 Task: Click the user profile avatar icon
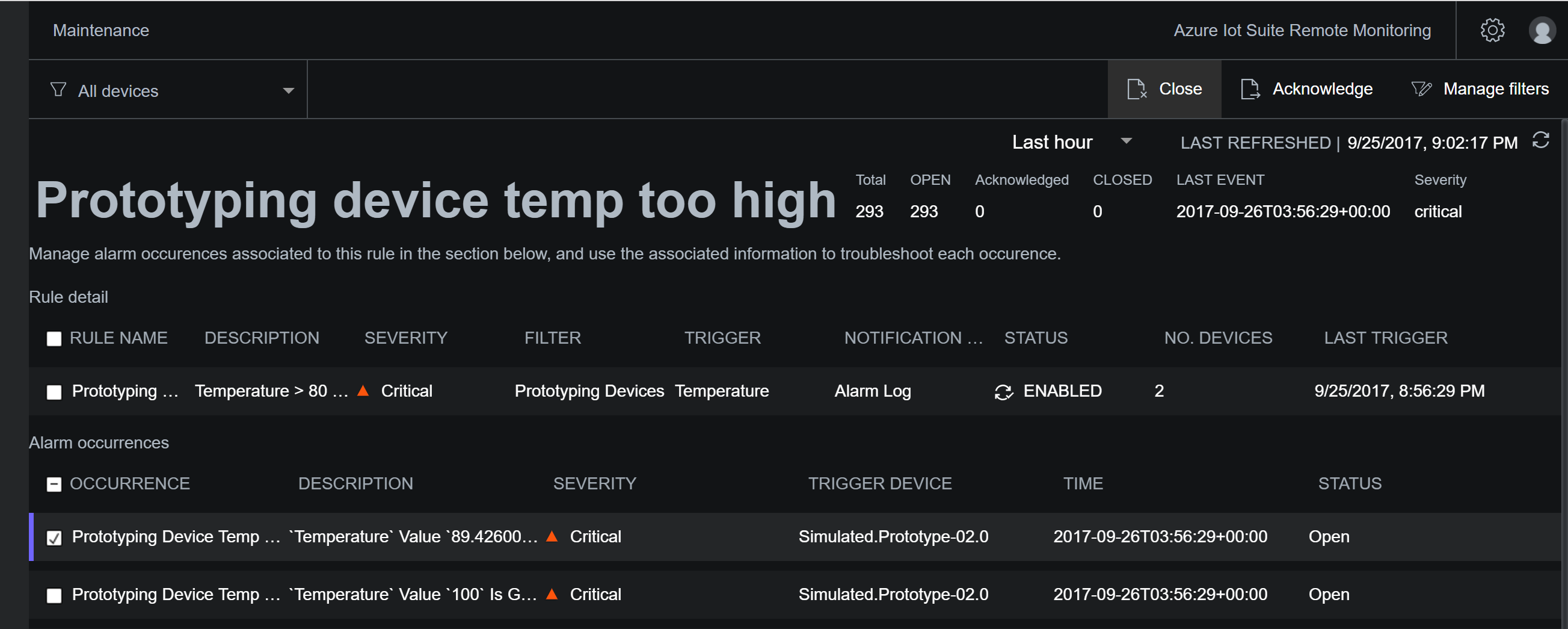click(x=1542, y=30)
